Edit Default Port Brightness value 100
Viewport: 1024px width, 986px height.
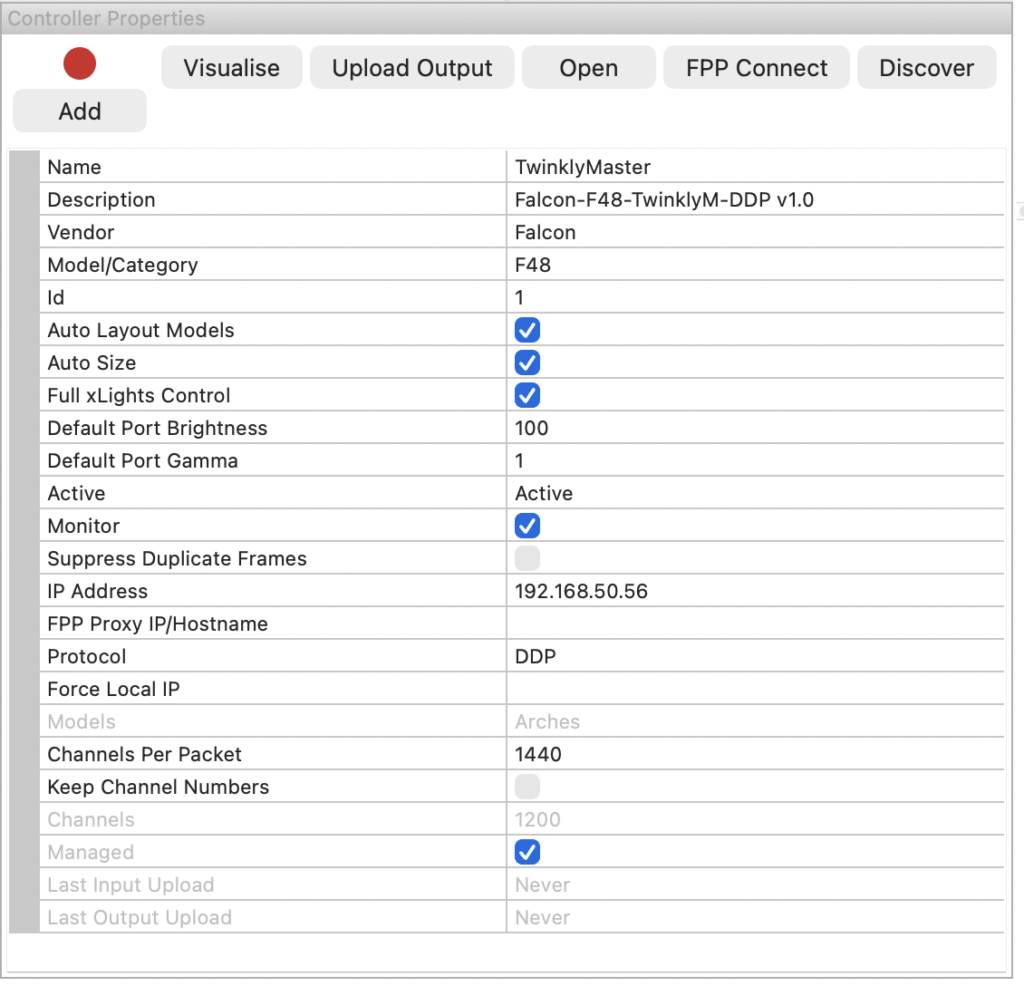(x=756, y=428)
